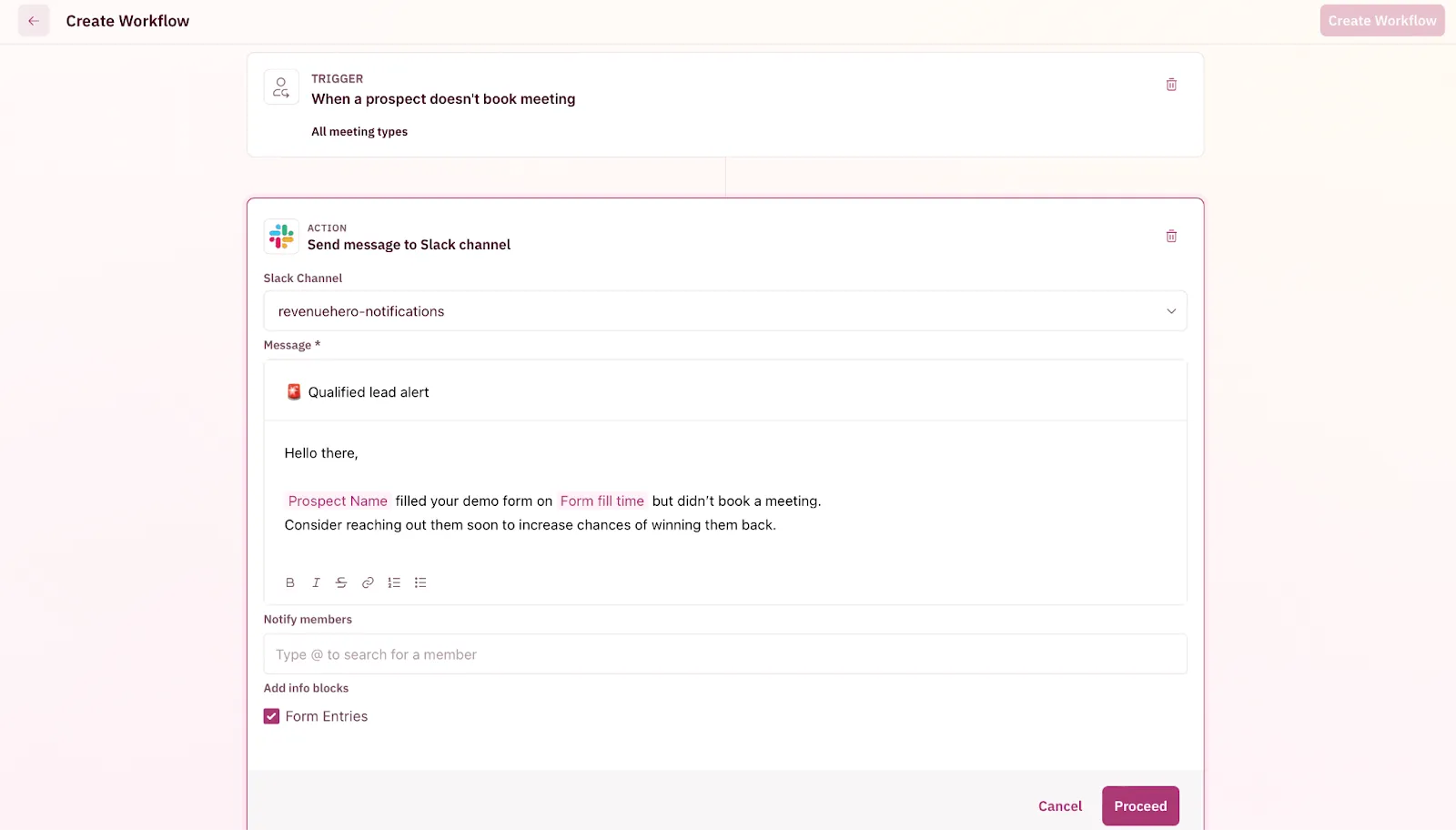Image resolution: width=1456 pixels, height=830 pixels.
Task: Apply strikethrough formatting
Action: point(341,582)
